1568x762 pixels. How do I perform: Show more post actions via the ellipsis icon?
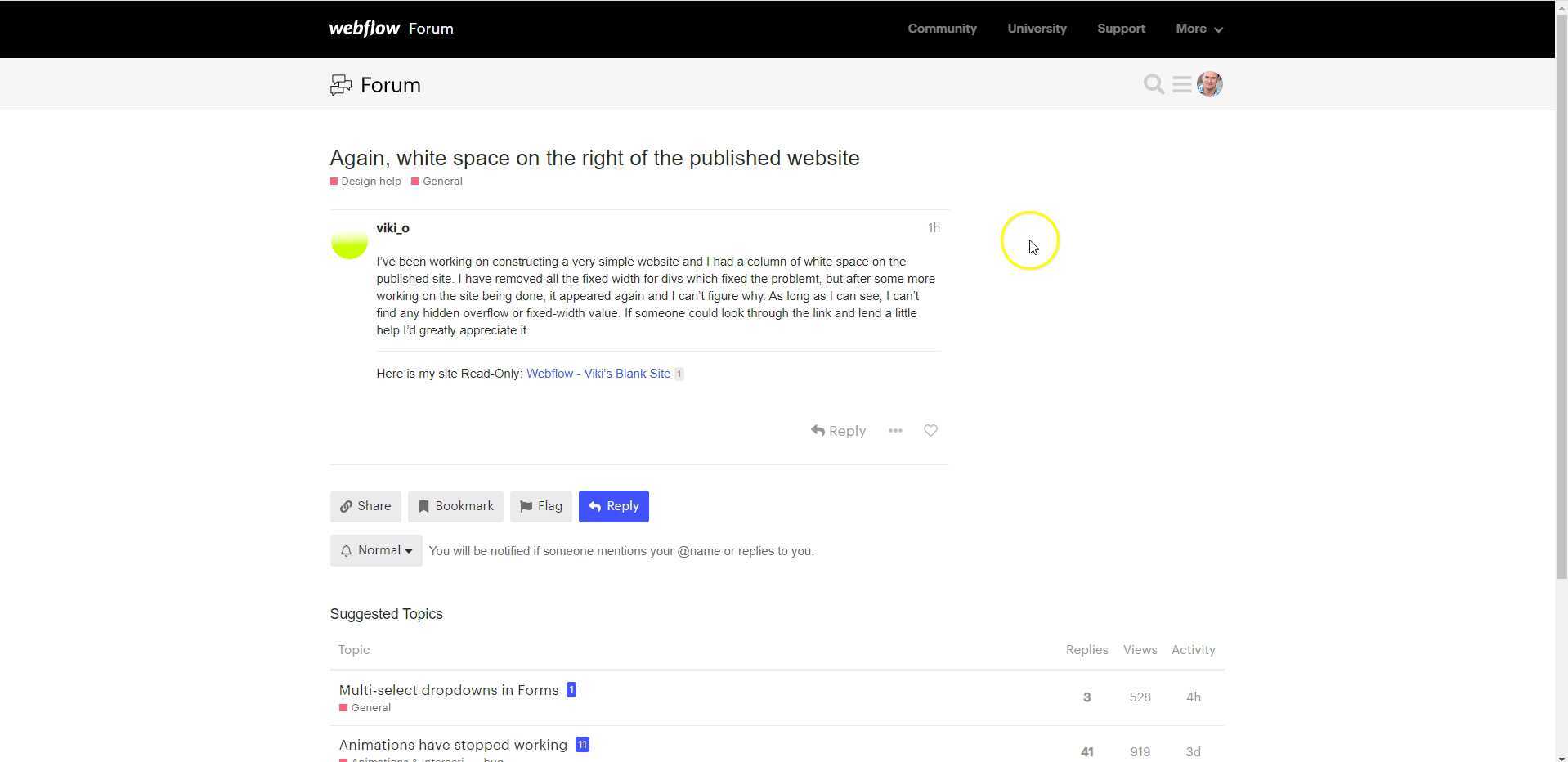pos(895,431)
